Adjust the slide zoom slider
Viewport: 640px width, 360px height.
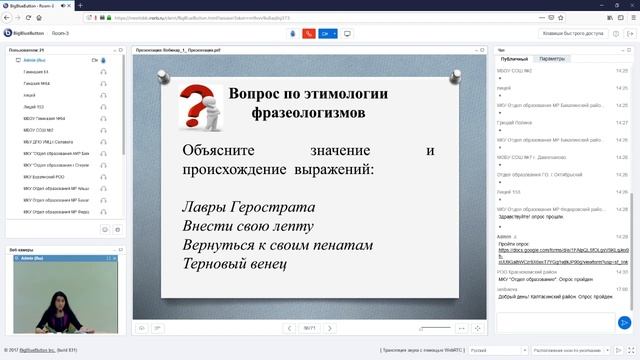point(435,328)
